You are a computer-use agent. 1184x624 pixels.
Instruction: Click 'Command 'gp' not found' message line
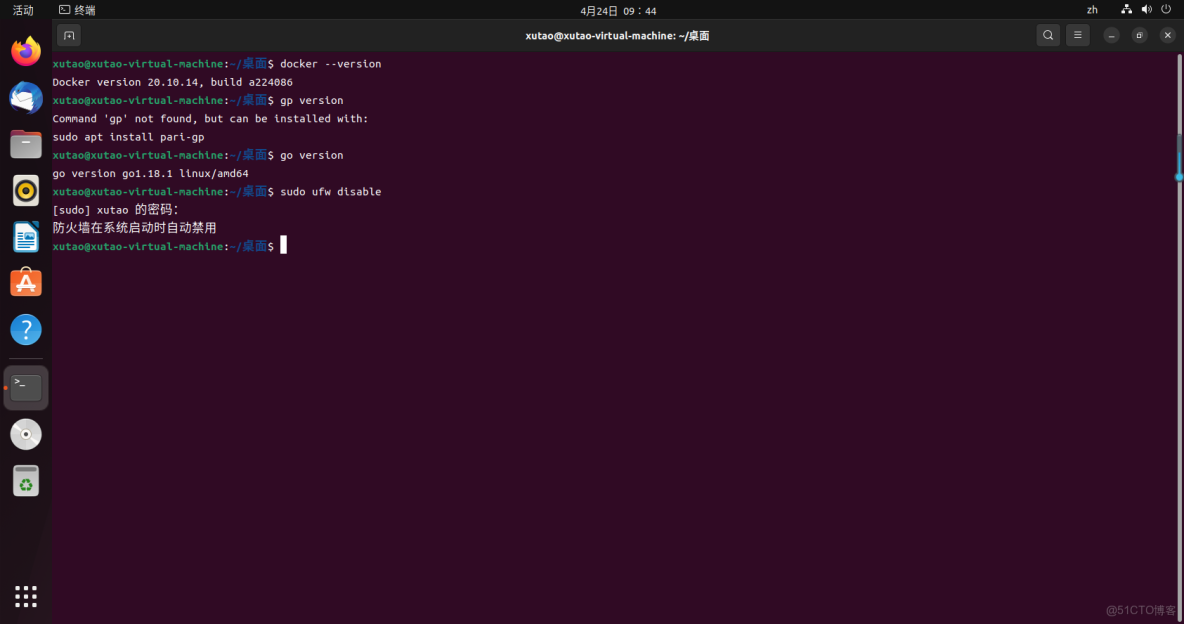[x=210, y=119]
